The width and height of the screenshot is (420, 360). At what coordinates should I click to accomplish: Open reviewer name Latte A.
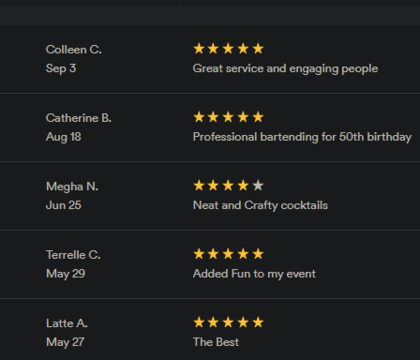point(67,323)
